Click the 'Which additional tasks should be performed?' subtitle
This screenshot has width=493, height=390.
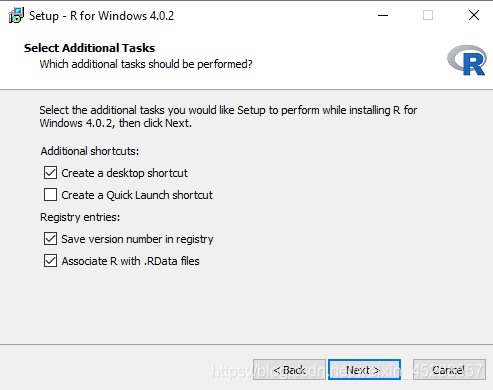146,64
